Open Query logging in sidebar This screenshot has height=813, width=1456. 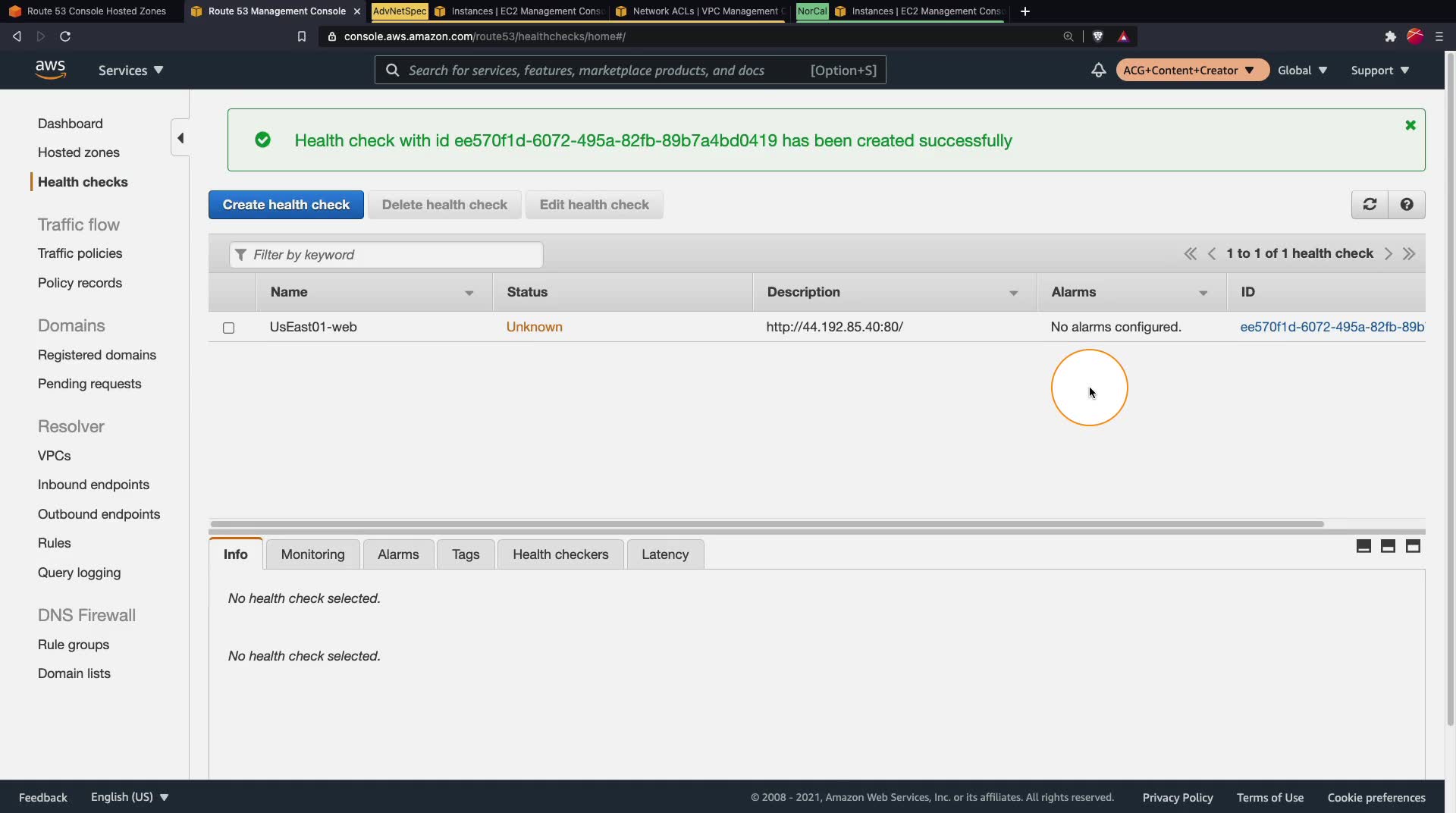[x=79, y=573]
